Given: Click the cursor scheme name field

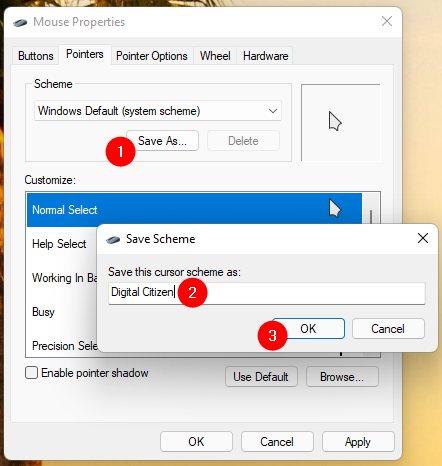Looking at the screenshot, I should pos(267,293).
